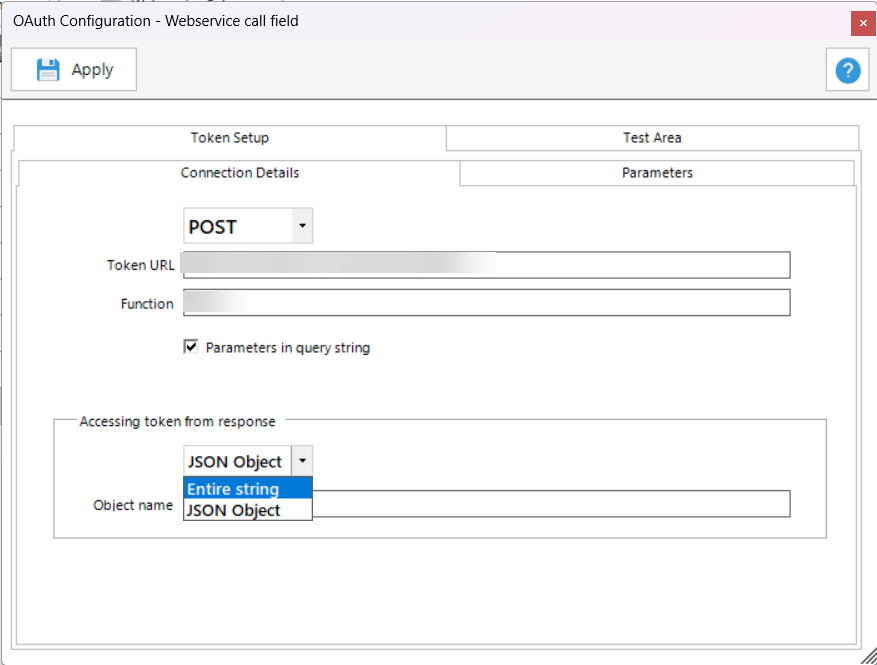877x665 pixels.
Task: Open help via the question mark icon
Action: pos(847,70)
